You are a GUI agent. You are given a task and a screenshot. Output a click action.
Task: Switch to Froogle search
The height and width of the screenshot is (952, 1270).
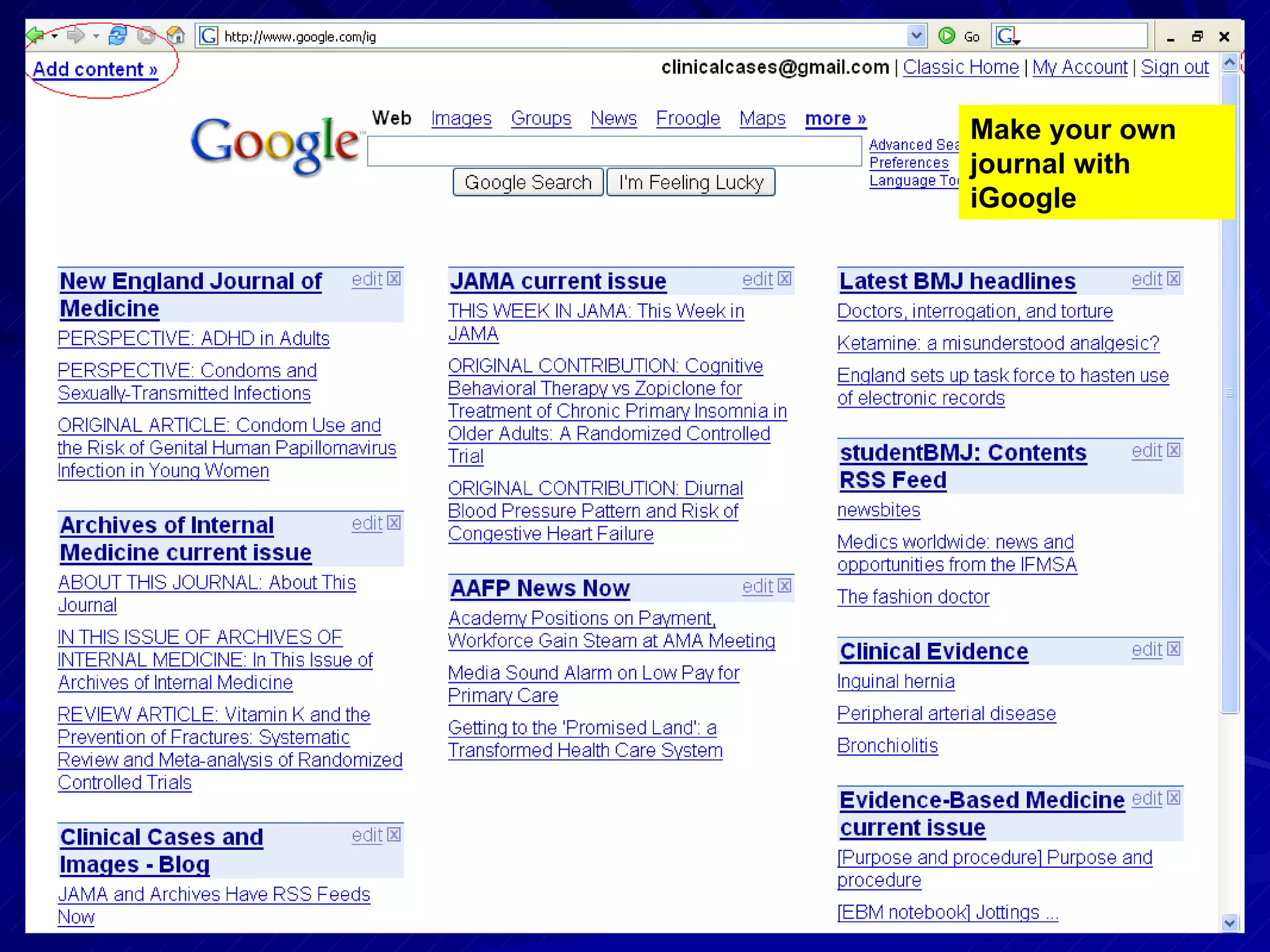pyautogui.click(x=688, y=118)
